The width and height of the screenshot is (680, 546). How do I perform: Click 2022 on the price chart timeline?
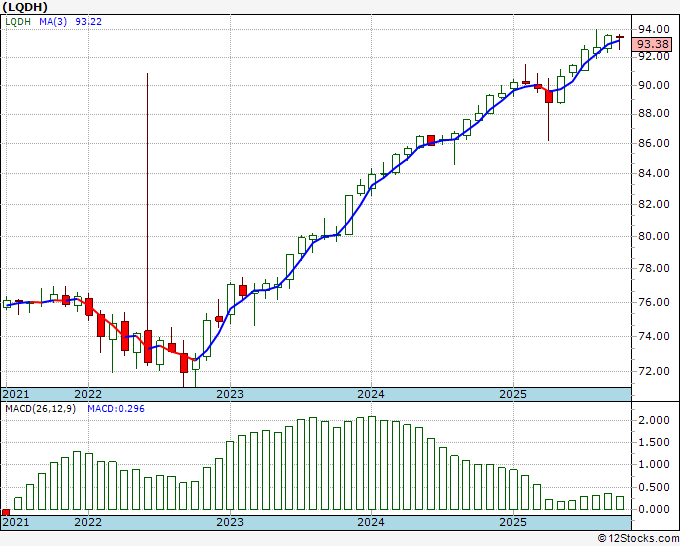[x=88, y=394]
